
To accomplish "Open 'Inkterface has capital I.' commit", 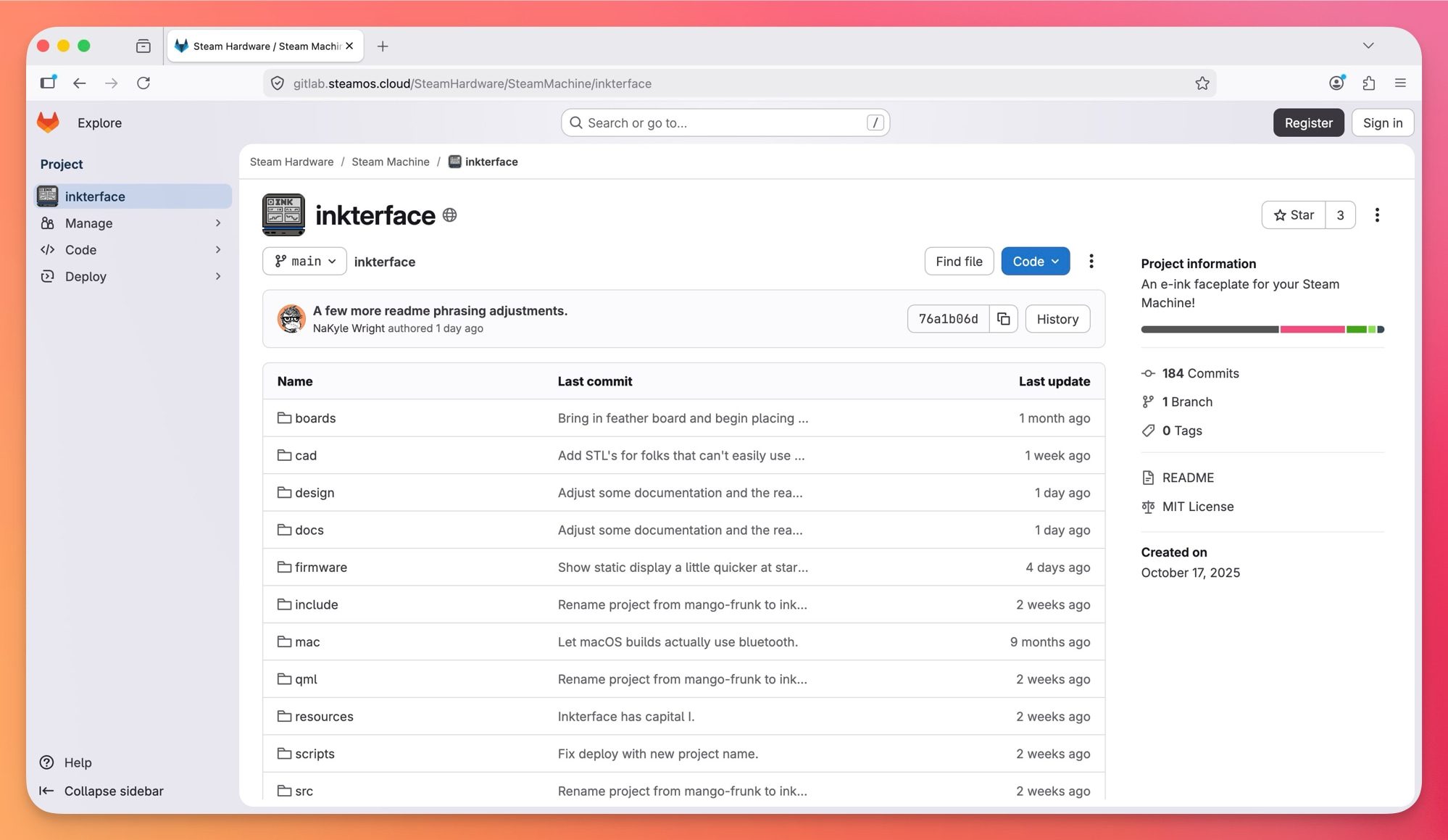I will point(625,716).
